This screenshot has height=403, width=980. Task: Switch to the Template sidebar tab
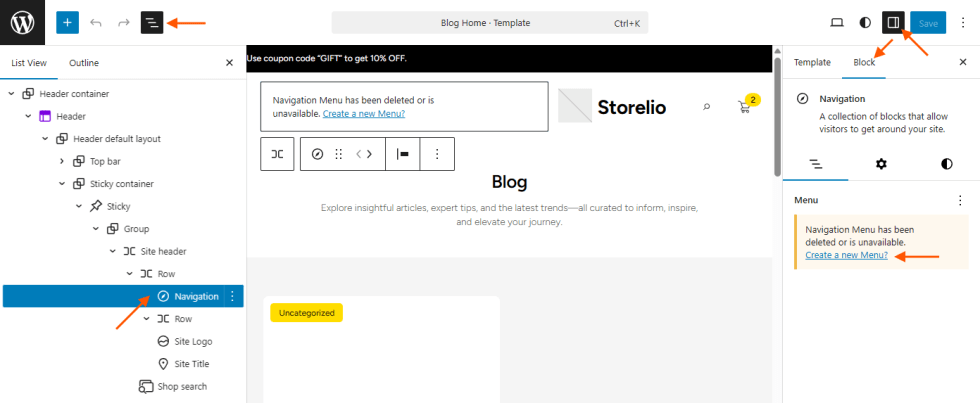pyautogui.click(x=812, y=62)
